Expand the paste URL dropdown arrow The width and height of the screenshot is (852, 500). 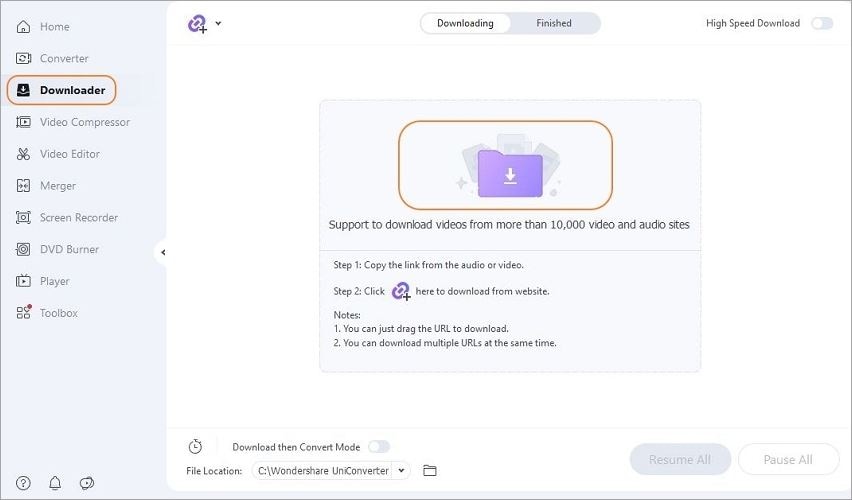[x=218, y=23]
